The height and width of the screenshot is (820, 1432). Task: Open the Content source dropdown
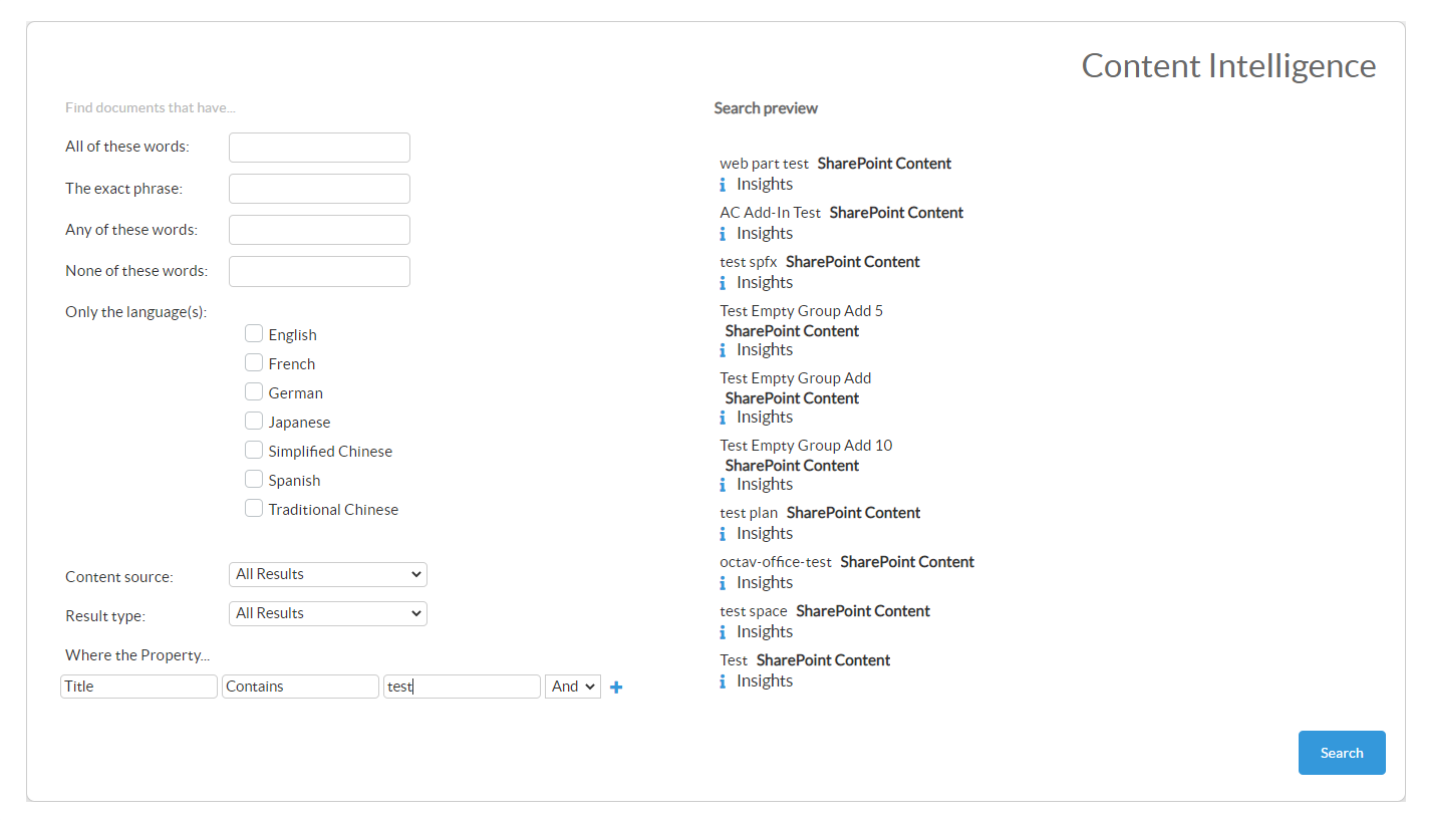pyautogui.click(x=327, y=574)
